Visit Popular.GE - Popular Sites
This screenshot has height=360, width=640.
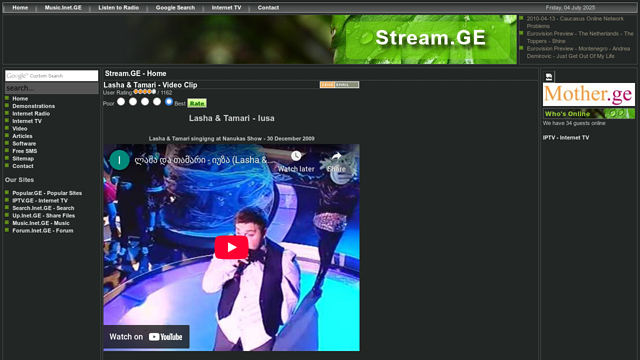coord(47,193)
